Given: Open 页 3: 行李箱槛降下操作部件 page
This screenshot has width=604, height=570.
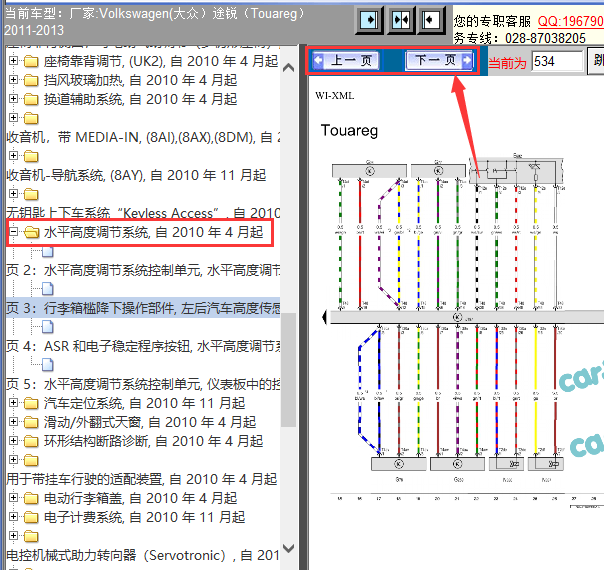Looking at the screenshot, I should [x=143, y=308].
